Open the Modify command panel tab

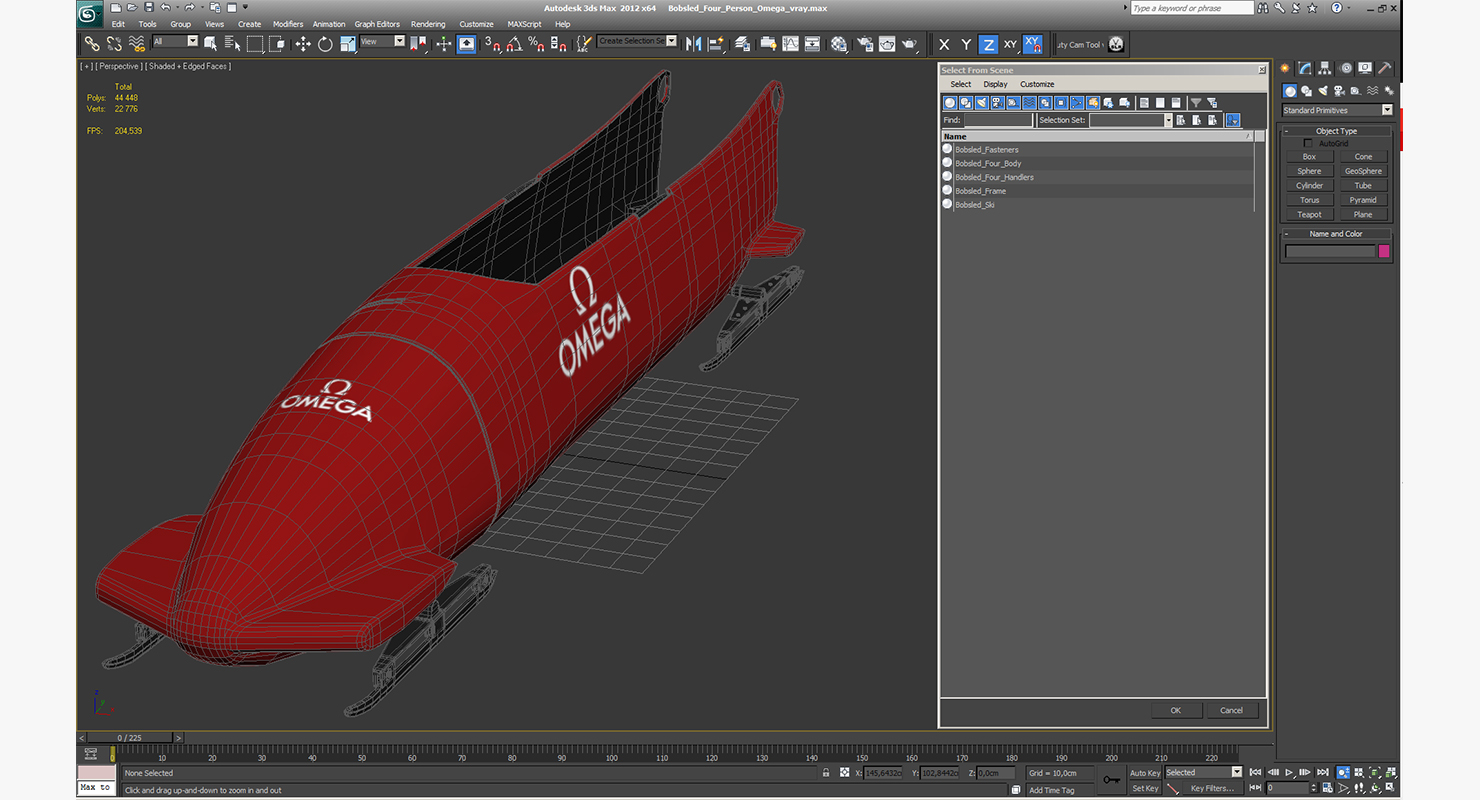(1305, 68)
